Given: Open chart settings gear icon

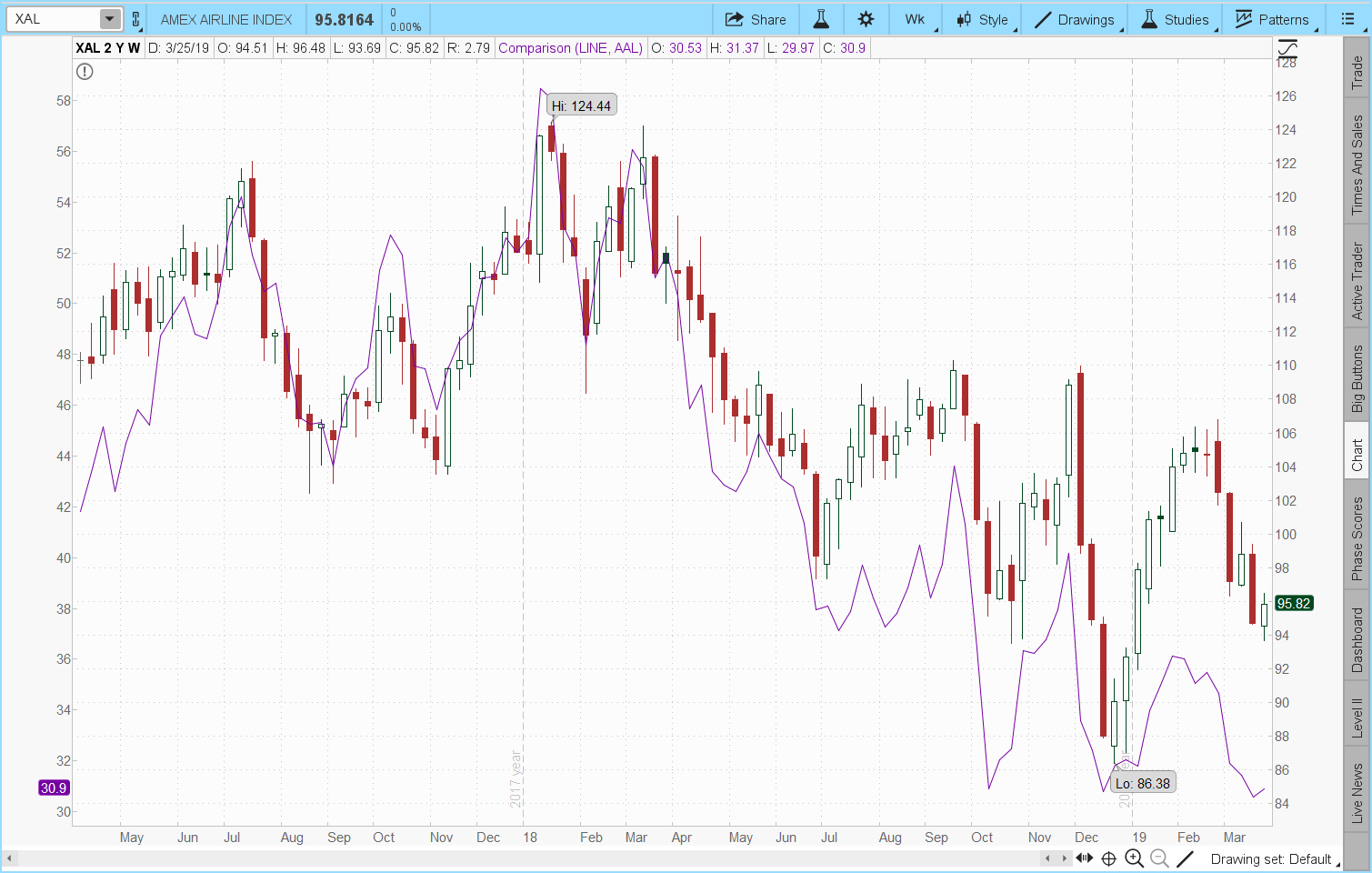Looking at the screenshot, I should [866, 19].
